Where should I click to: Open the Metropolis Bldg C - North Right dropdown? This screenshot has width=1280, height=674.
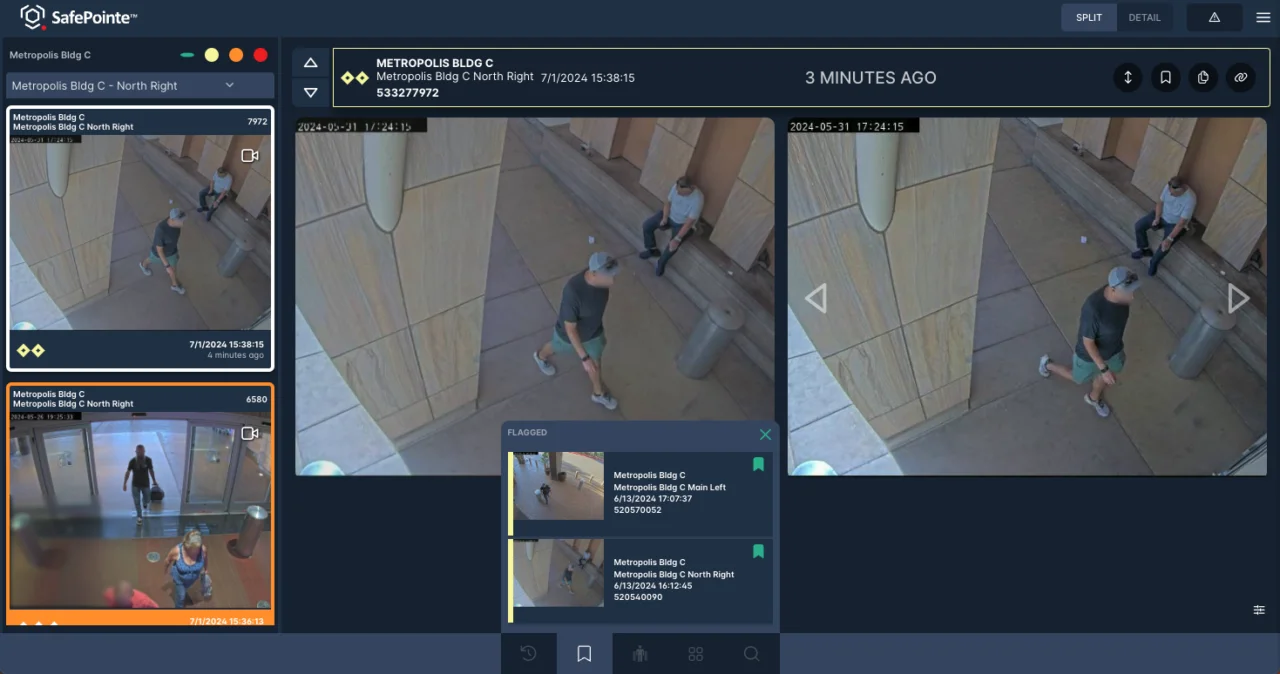coord(139,86)
